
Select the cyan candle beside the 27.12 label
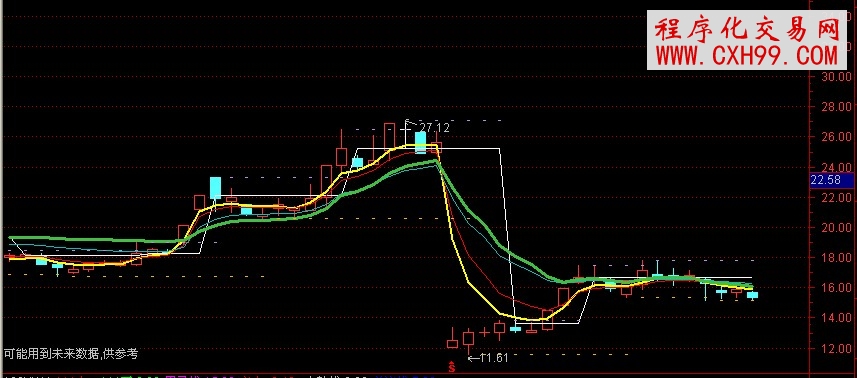[x=420, y=142]
